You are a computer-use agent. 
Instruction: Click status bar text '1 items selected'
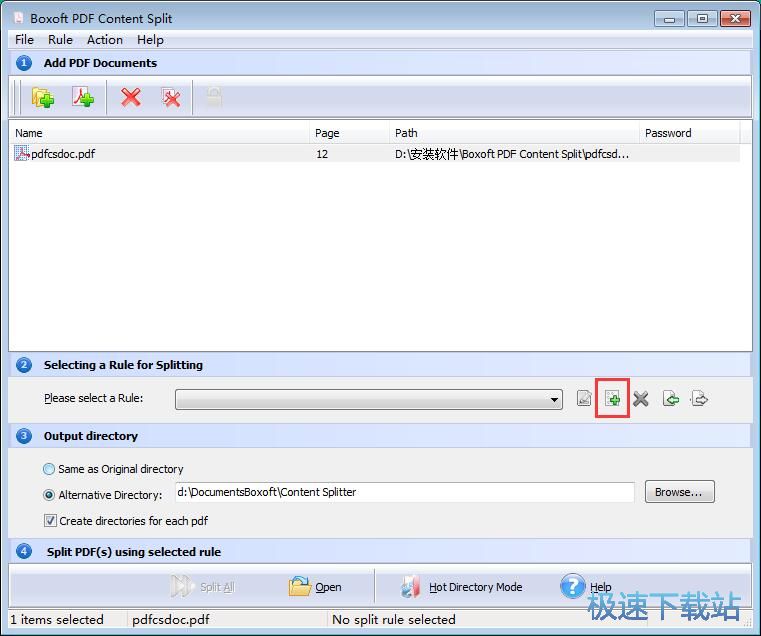[57, 619]
